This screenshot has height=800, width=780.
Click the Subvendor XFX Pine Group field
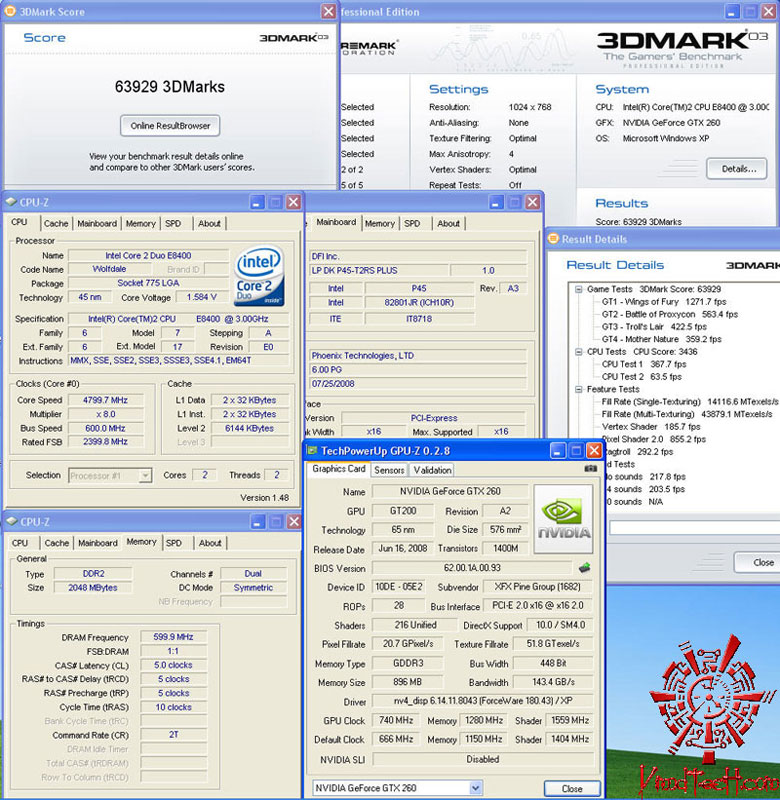point(538,587)
